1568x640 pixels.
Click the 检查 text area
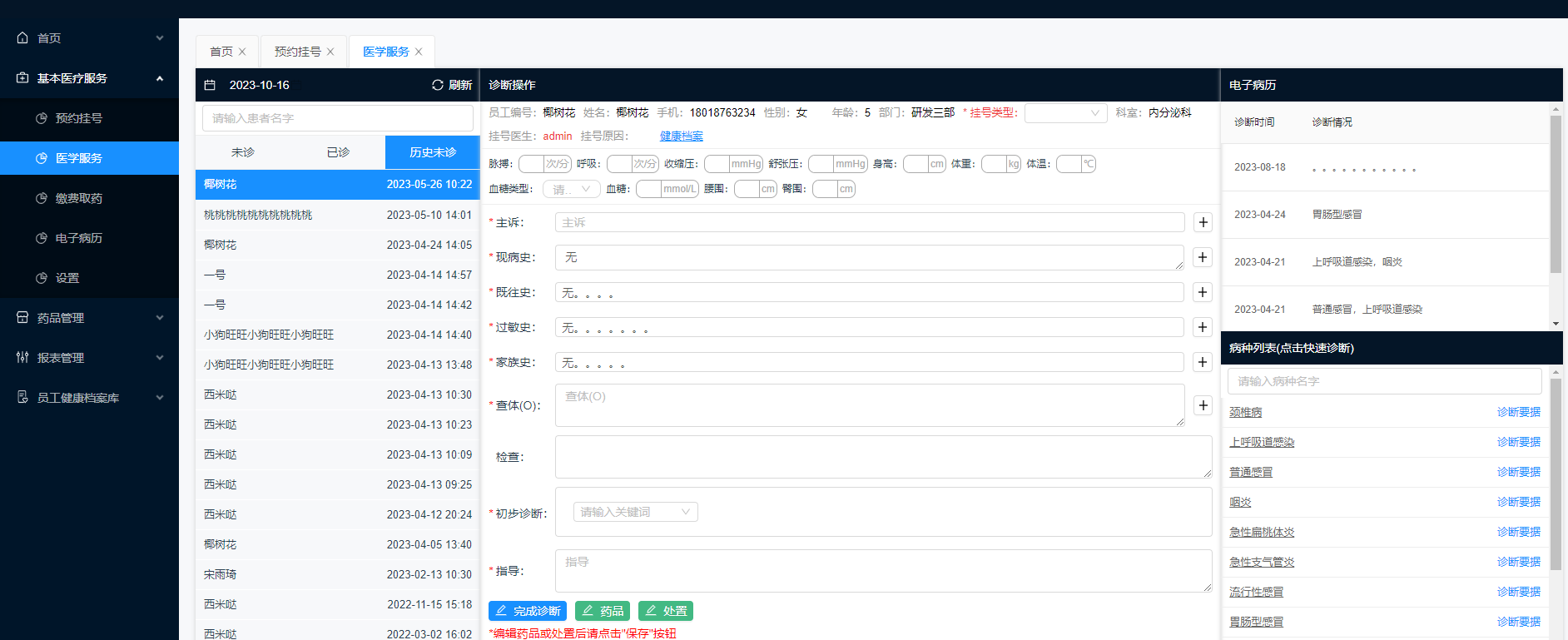[x=884, y=457]
